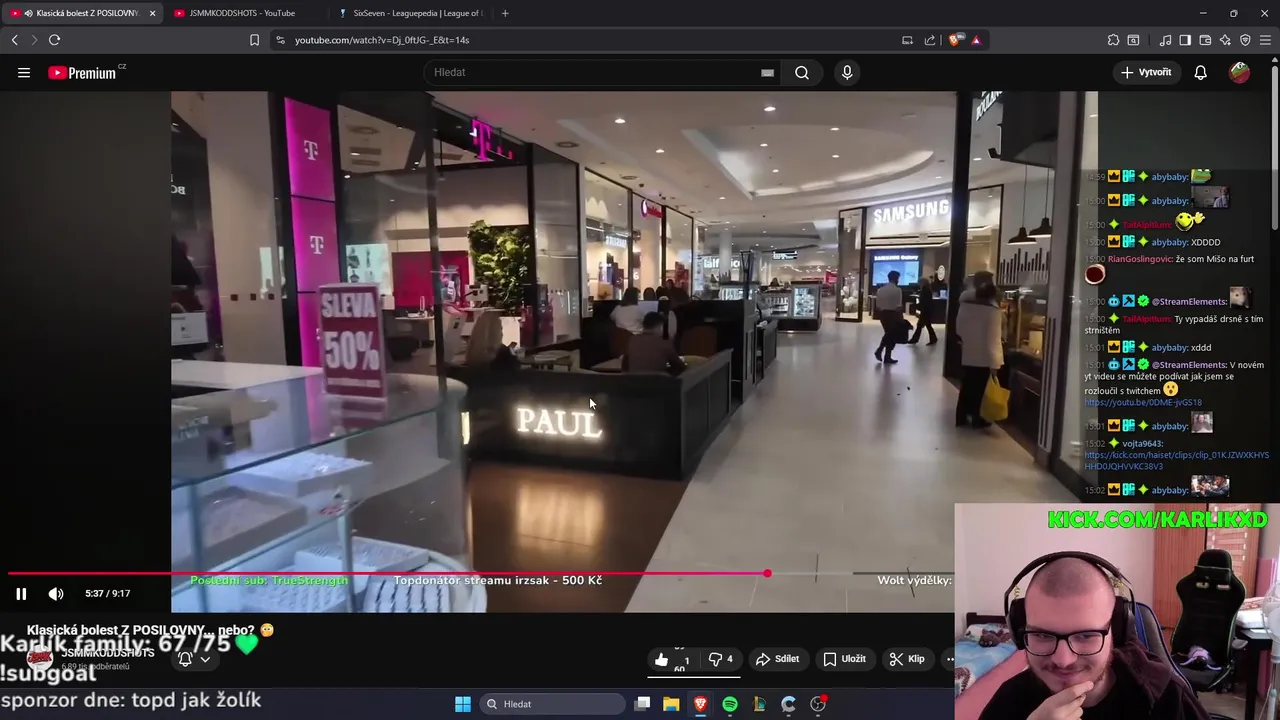Open the Windows Start menu
The image size is (1280, 720).
tap(463, 704)
